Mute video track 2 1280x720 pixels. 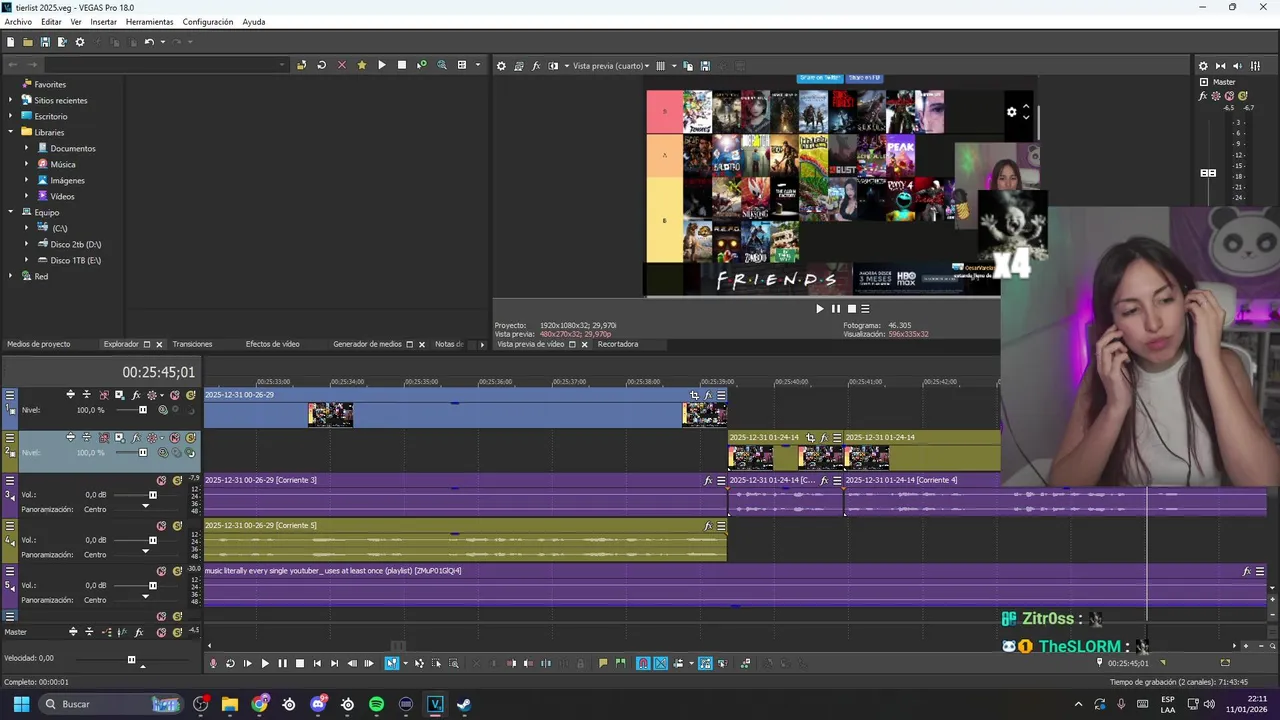[x=175, y=438]
